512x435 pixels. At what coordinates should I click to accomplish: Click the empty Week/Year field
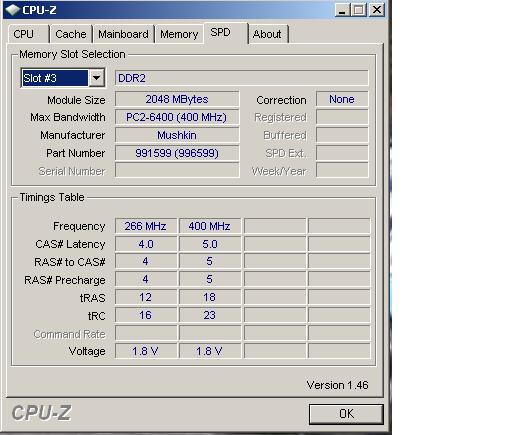[342, 170]
